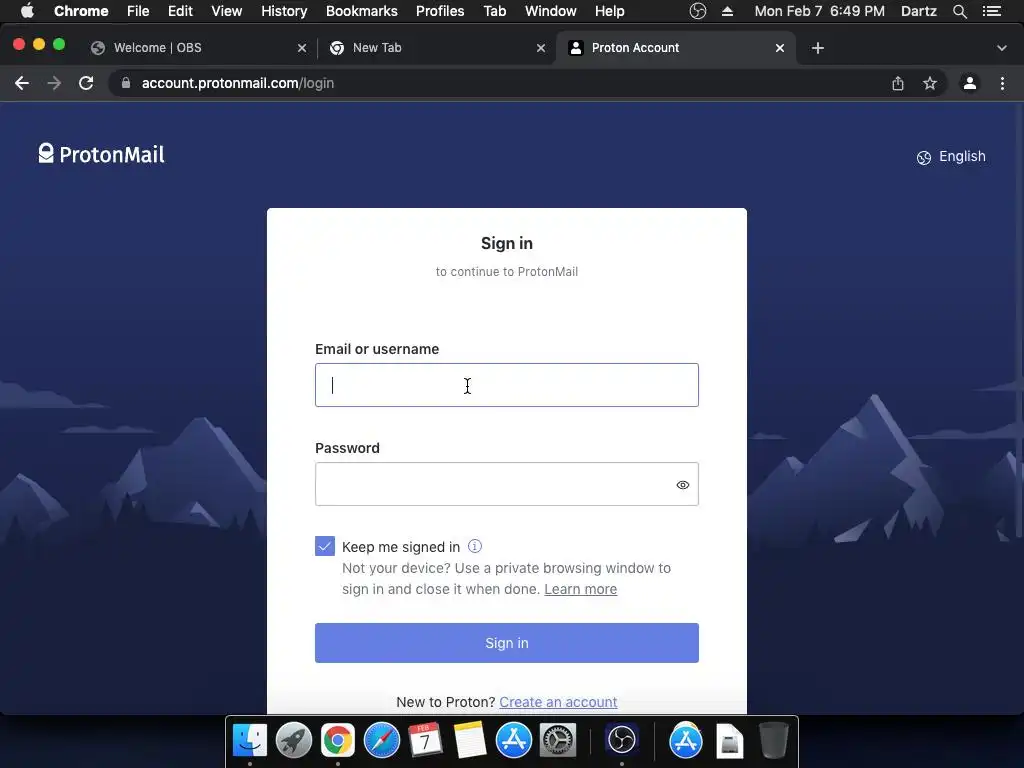The image size is (1024, 768).
Task: Open the English language selector
Action: [952, 157]
